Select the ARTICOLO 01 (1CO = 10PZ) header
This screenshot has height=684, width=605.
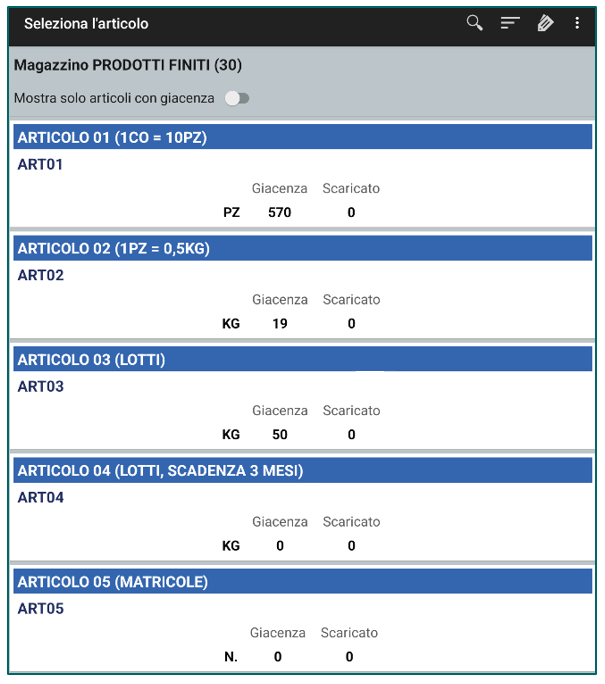click(x=303, y=137)
